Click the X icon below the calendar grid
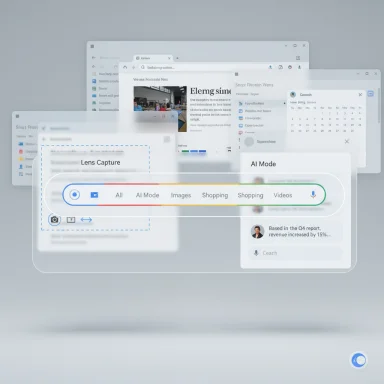This screenshot has width=384, height=384. coord(347,141)
